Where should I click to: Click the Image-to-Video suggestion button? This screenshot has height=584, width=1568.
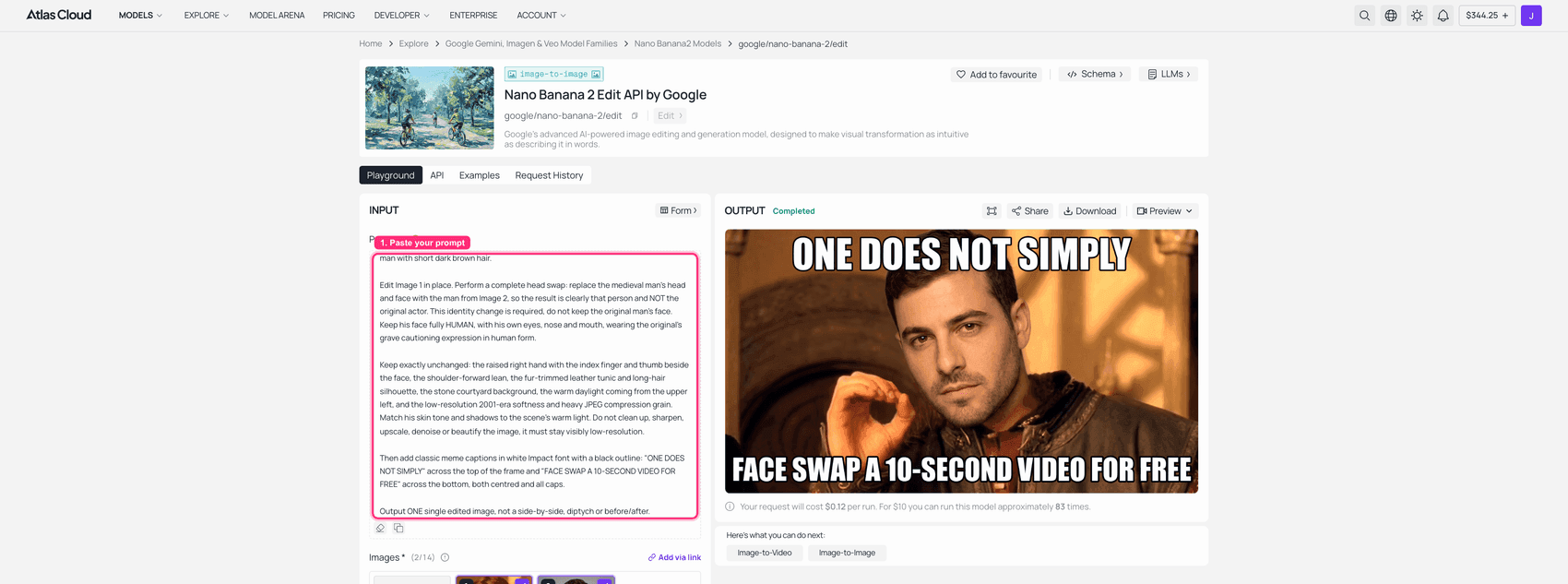765,553
